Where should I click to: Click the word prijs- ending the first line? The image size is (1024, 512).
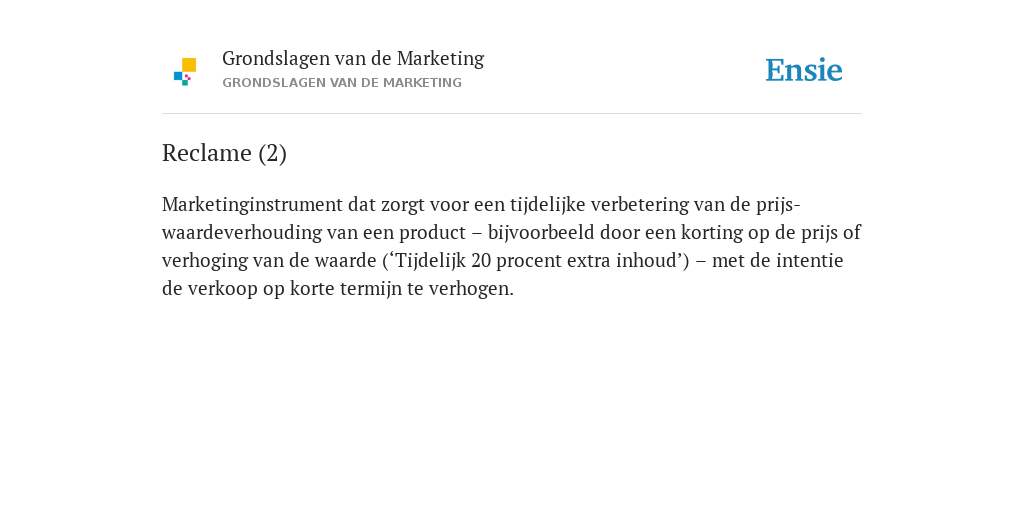[778, 204]
